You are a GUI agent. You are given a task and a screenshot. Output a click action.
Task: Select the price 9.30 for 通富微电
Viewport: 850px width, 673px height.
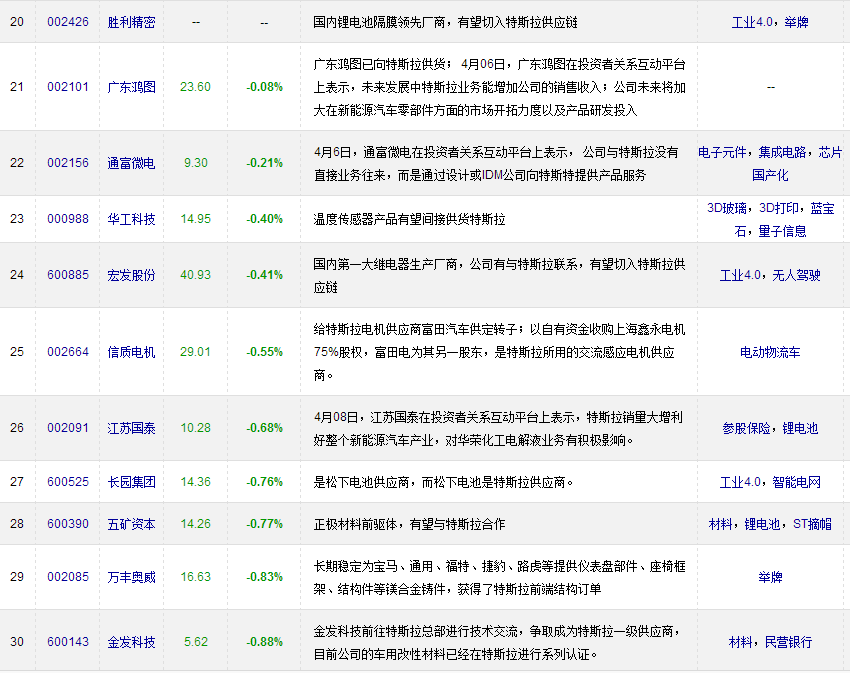point(196,163)
